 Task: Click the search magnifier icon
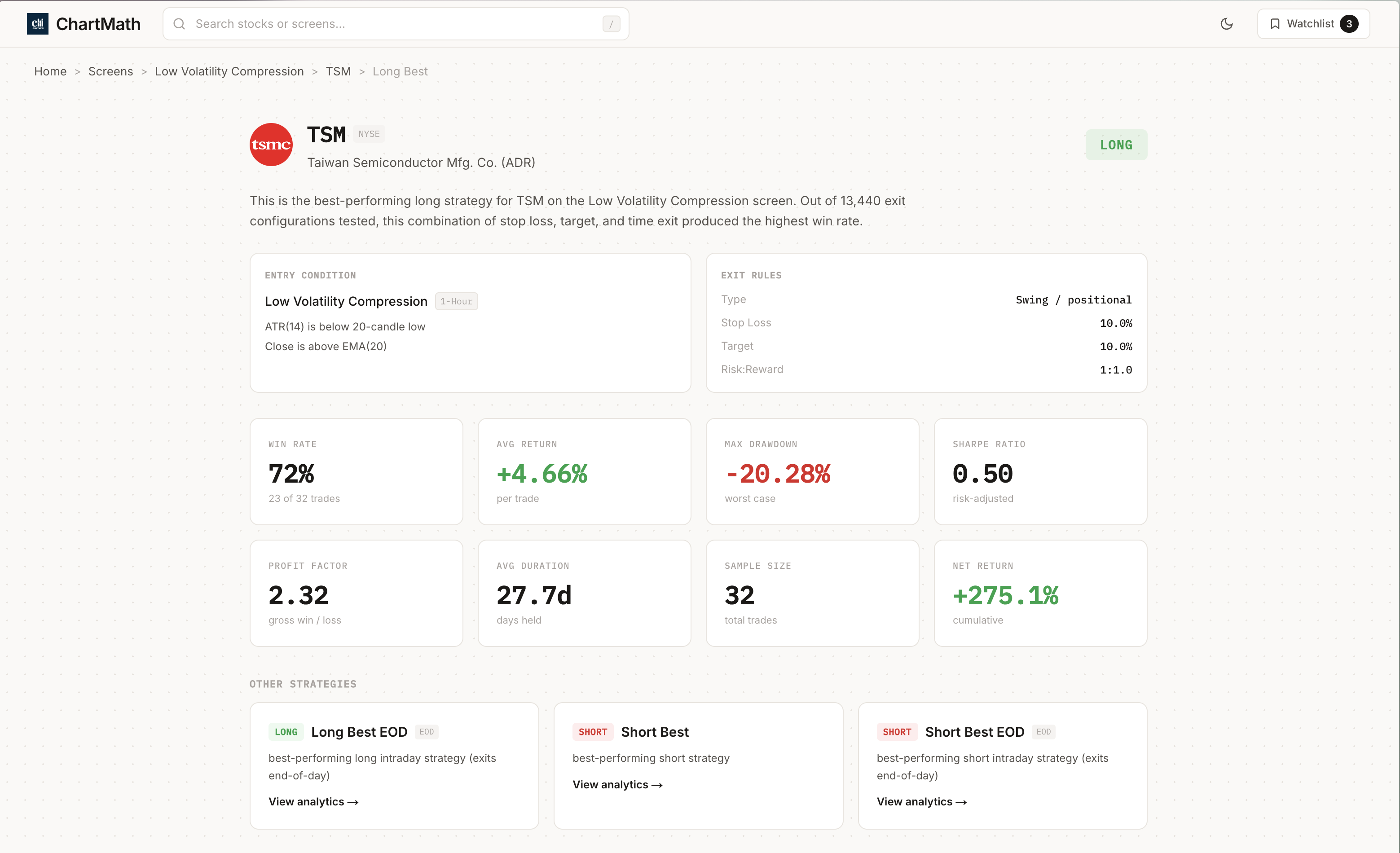(x=179, y=24)
